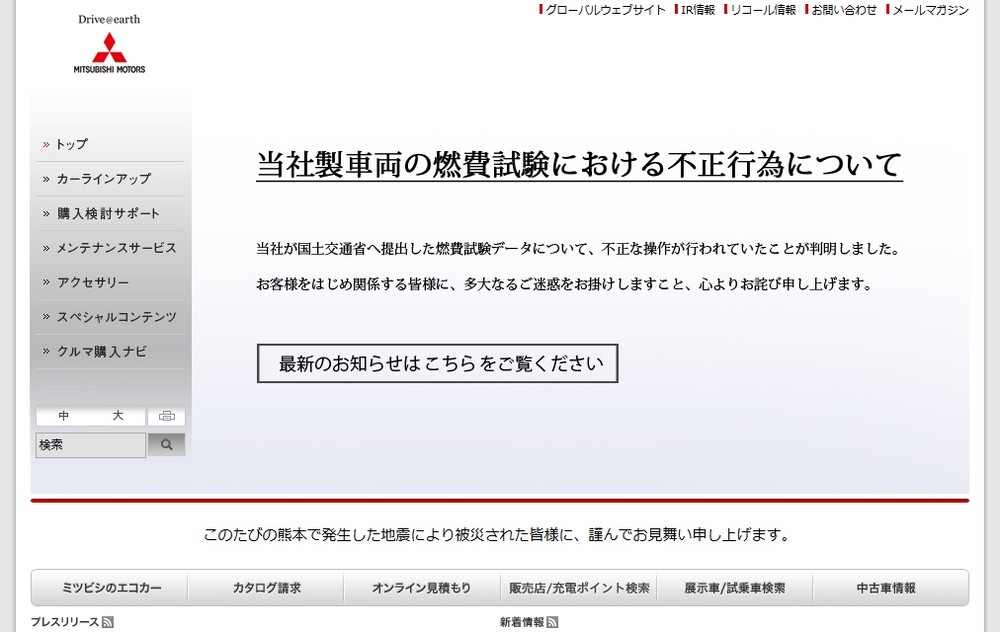This screenshot has height=632, width=1000.
Task: Open the グローバルウェブサイト link
Action: click(601, 10)
